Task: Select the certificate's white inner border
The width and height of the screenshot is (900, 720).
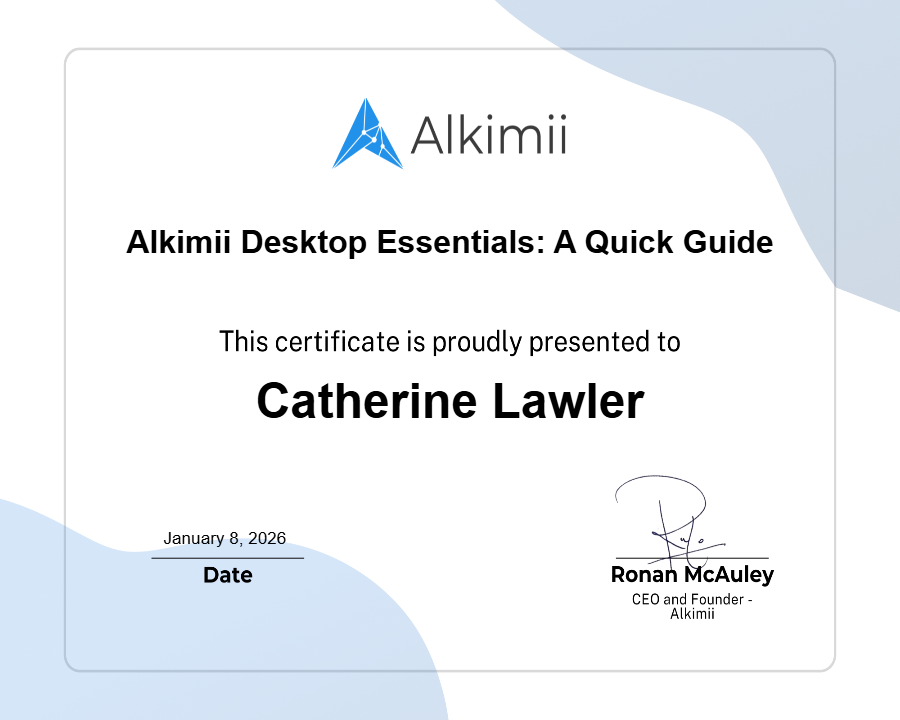Action: (450, 50)
